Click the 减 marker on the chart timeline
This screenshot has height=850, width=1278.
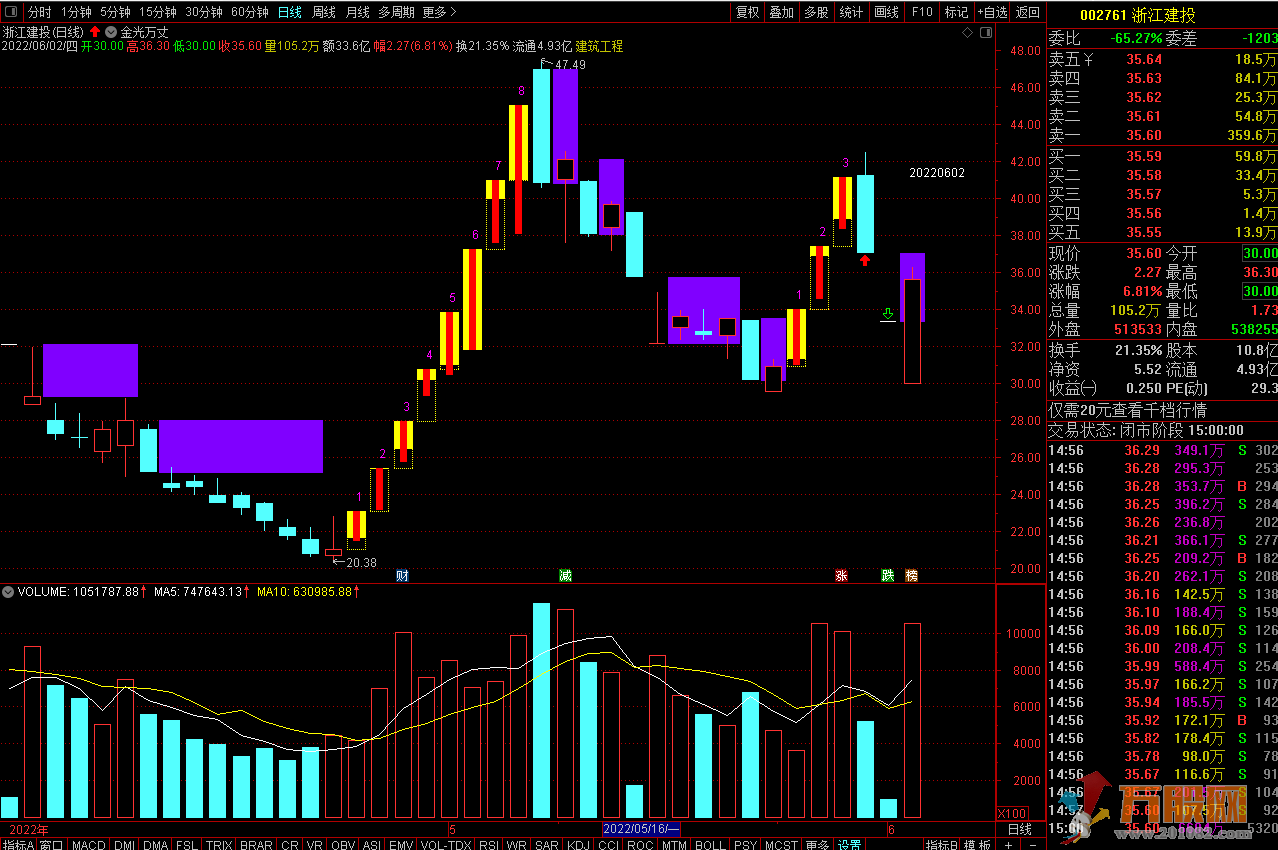[x=565, y=575]
